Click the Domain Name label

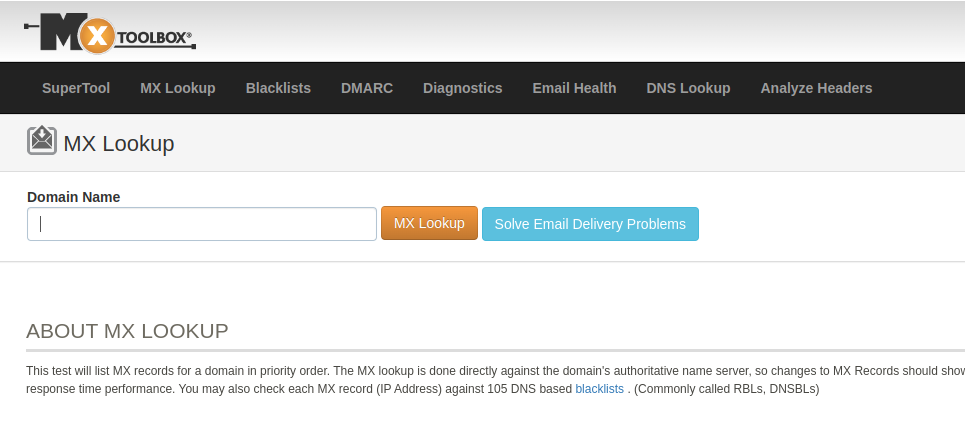click(74, 197)
